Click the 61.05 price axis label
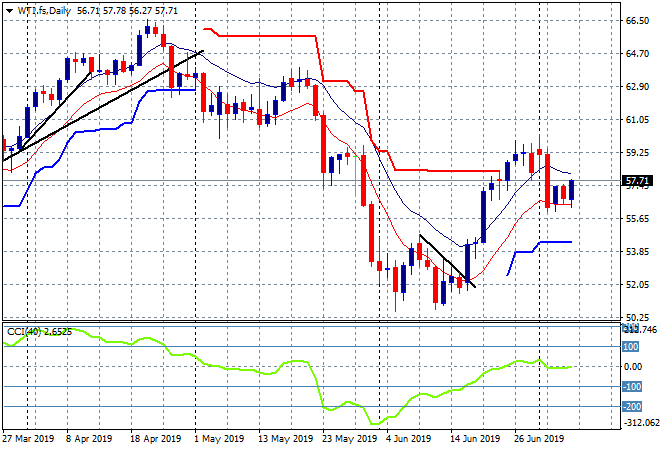660x450 pixels. pyautogui.click(x=637, y=120)
